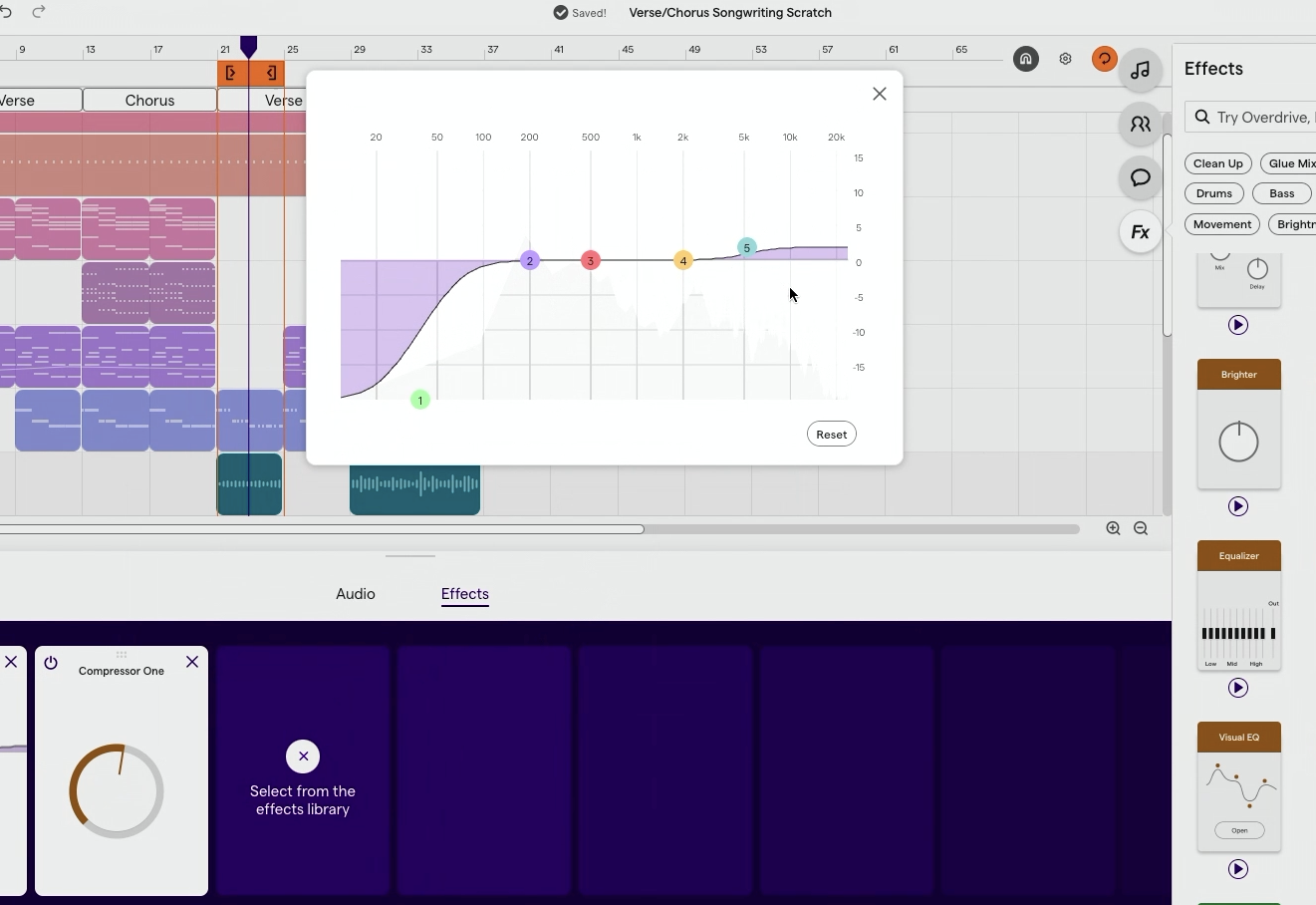Open the music note sounds panel

pos(1141,70)
